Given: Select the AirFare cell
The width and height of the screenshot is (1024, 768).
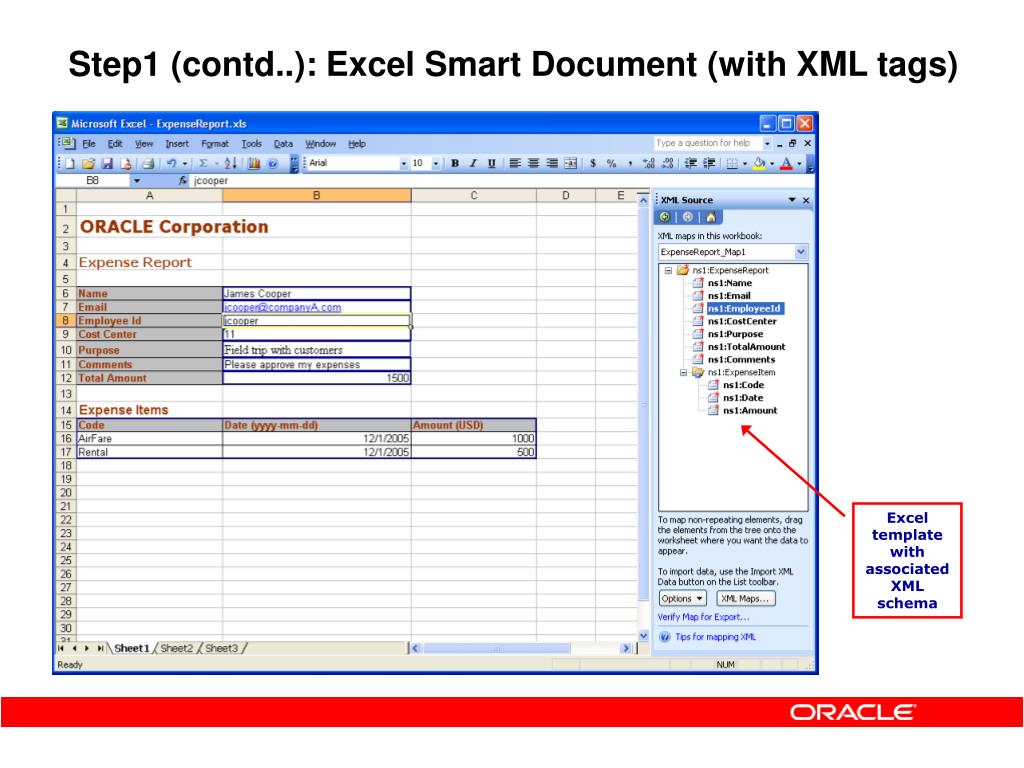Looking at the screenshot, I should click(x=150, y=439).
